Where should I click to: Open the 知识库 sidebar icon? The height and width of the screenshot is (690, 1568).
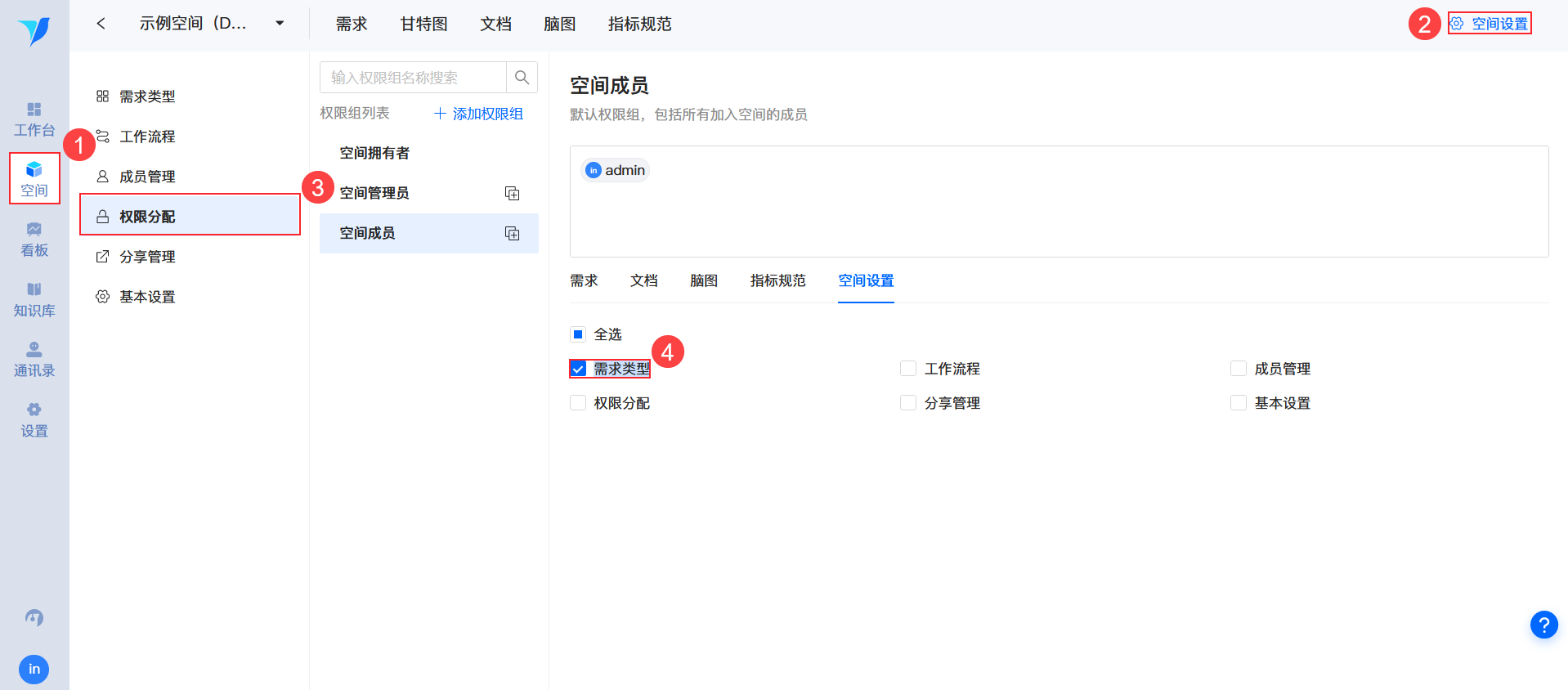34,300
